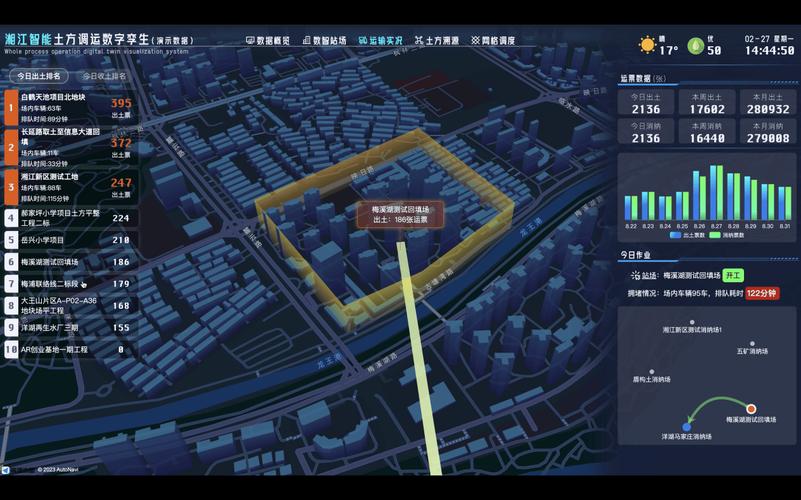
Task: Click the dashboard title 湘江智能土方调运数字孪生
Action: pos(77,39)
